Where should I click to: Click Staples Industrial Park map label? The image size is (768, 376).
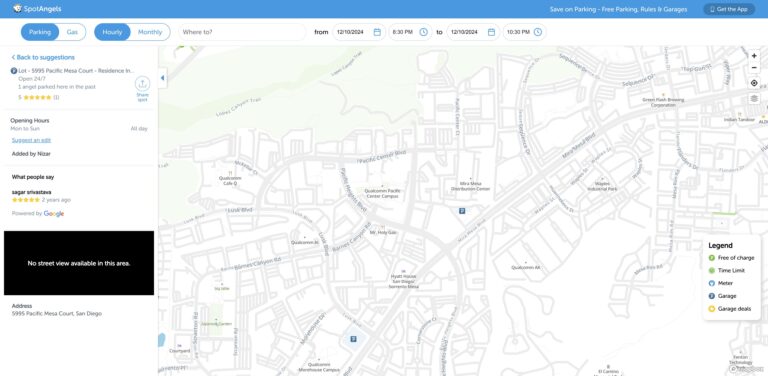pos(602,187)
